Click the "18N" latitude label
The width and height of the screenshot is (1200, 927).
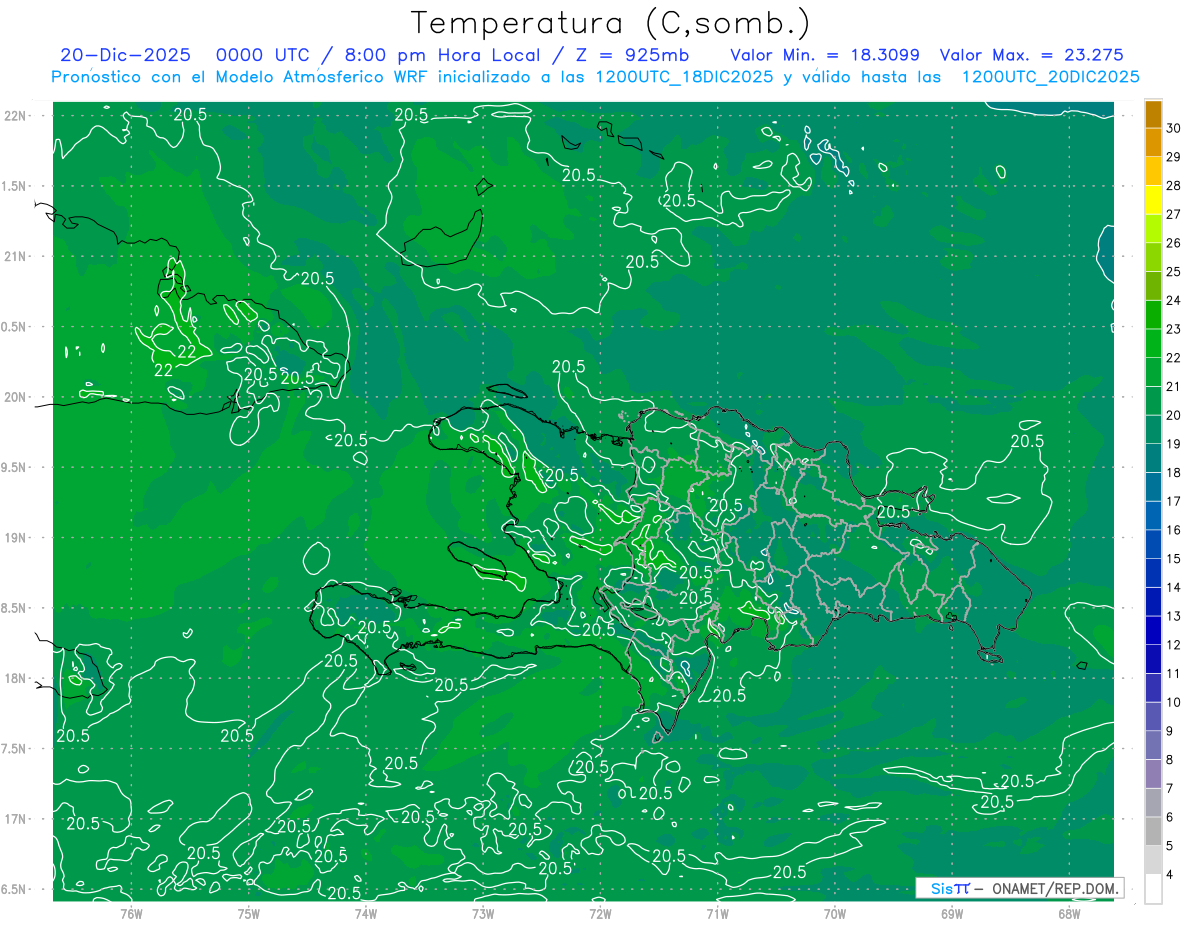[x=15, y=678]
